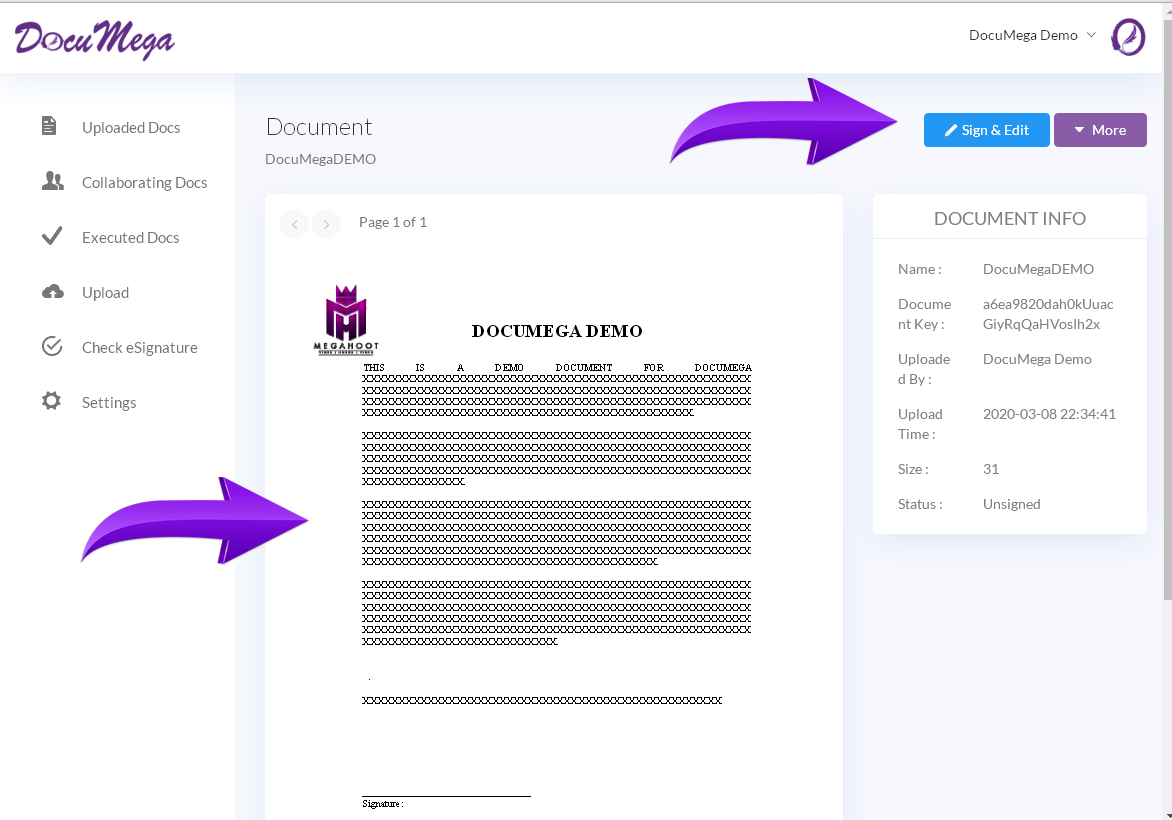Viewport: 1172px width, 820px height.
Task: Open Uploaded Docs in sidebar
Action: pyautogui.click(x=131, y=127)
